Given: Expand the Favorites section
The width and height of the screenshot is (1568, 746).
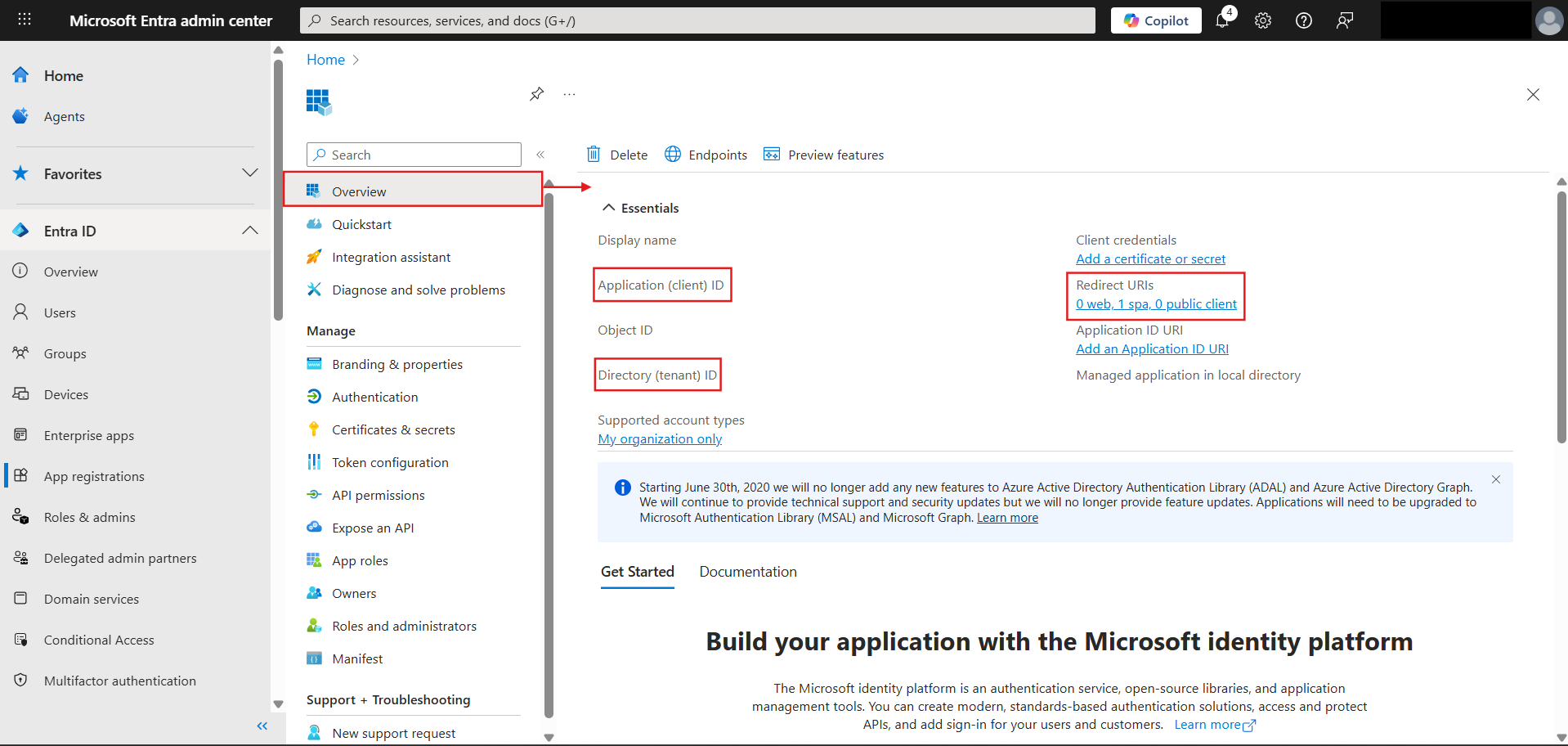Looking at the screenshot, I should coord(250,173).
